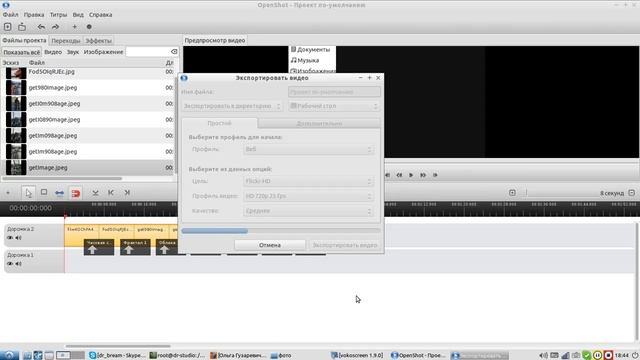Skip to end of preview
This screenshot has width=640, height=360.
[435, 175]
